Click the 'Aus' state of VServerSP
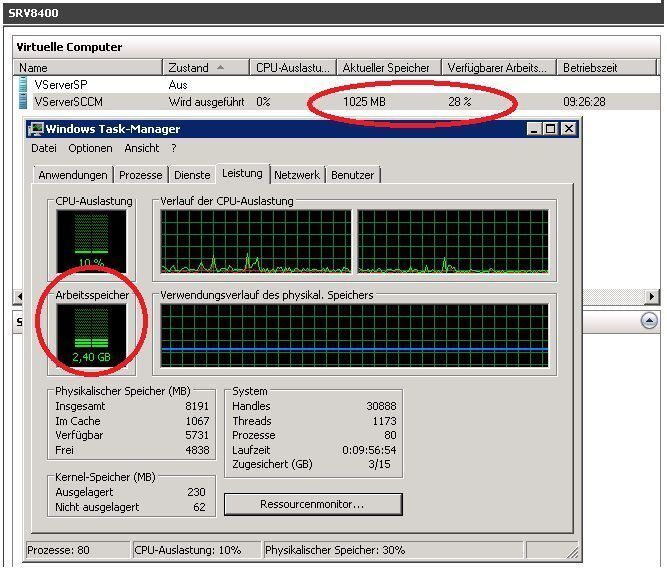The image size is (667, 584). 178,85
